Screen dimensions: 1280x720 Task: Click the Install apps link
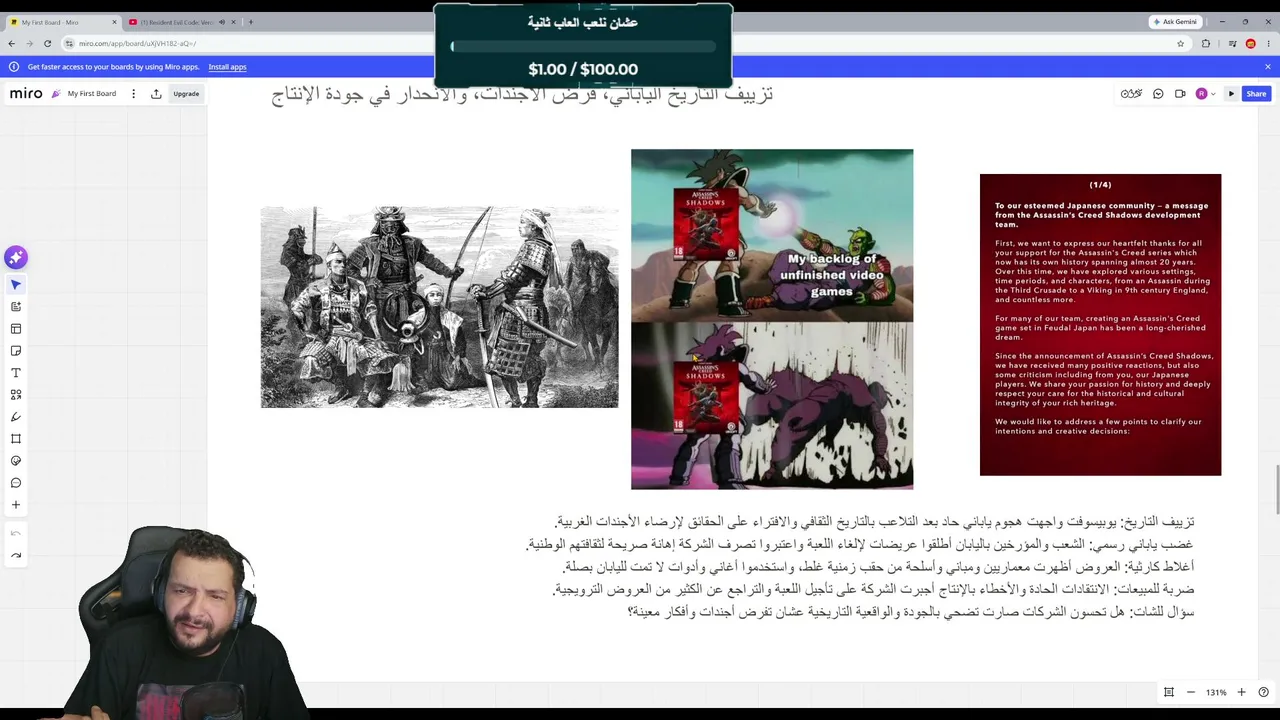tap(227, 67)
